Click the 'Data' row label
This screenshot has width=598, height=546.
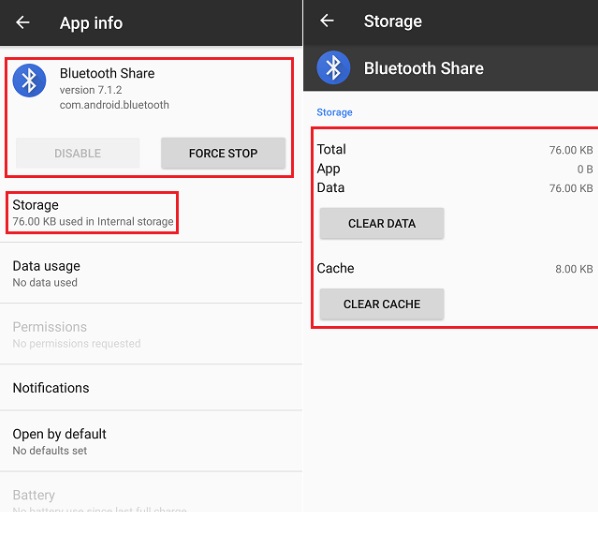(x=331, y=188)
